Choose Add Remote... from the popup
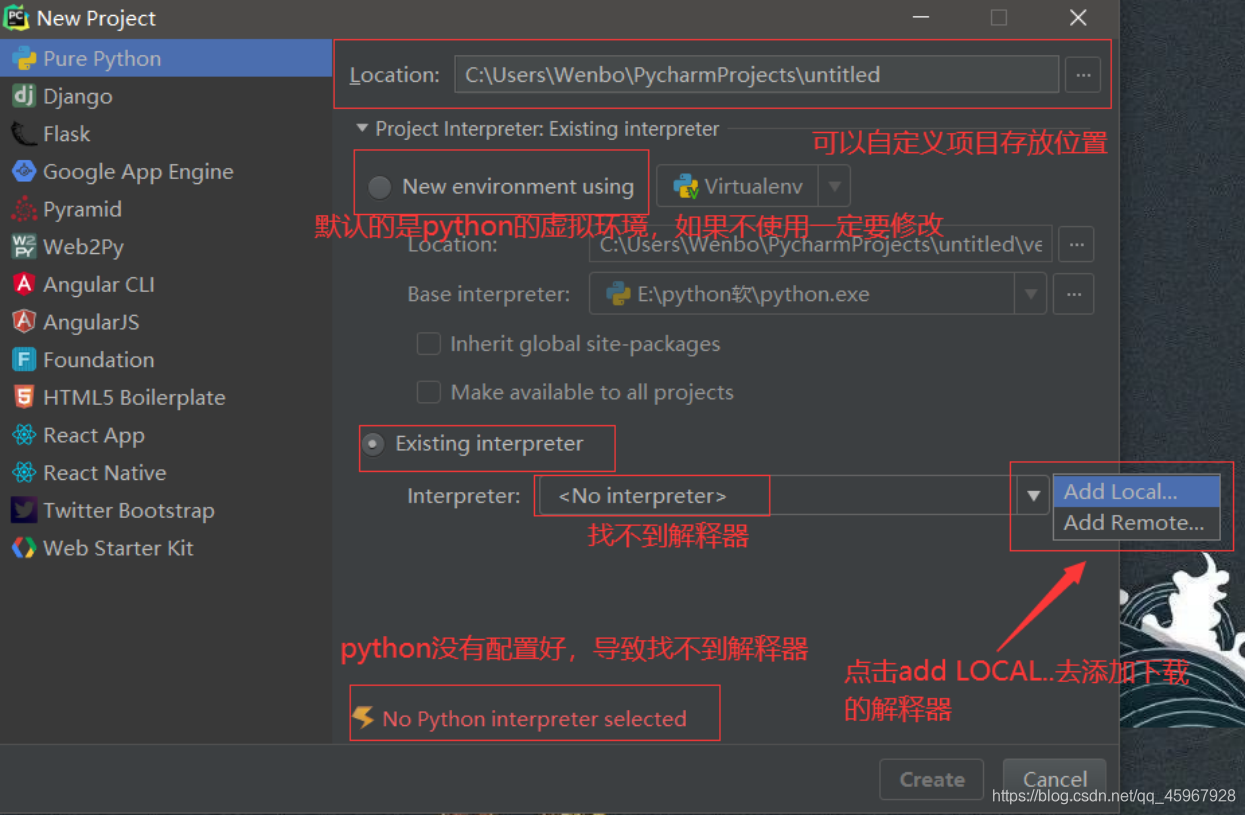1246x815 pixels. point(1136,523)
